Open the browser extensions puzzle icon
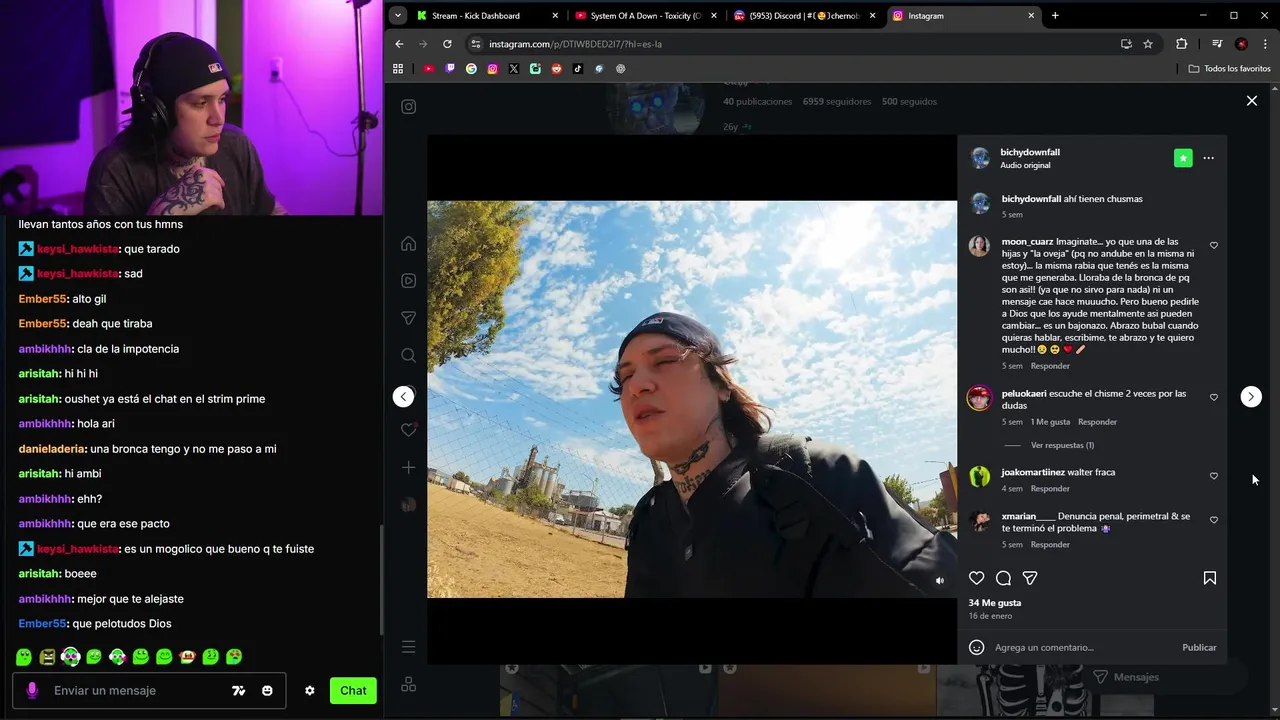This screenshot has height=720, width=1280. pyautogui.click(x=1182, y=44)
